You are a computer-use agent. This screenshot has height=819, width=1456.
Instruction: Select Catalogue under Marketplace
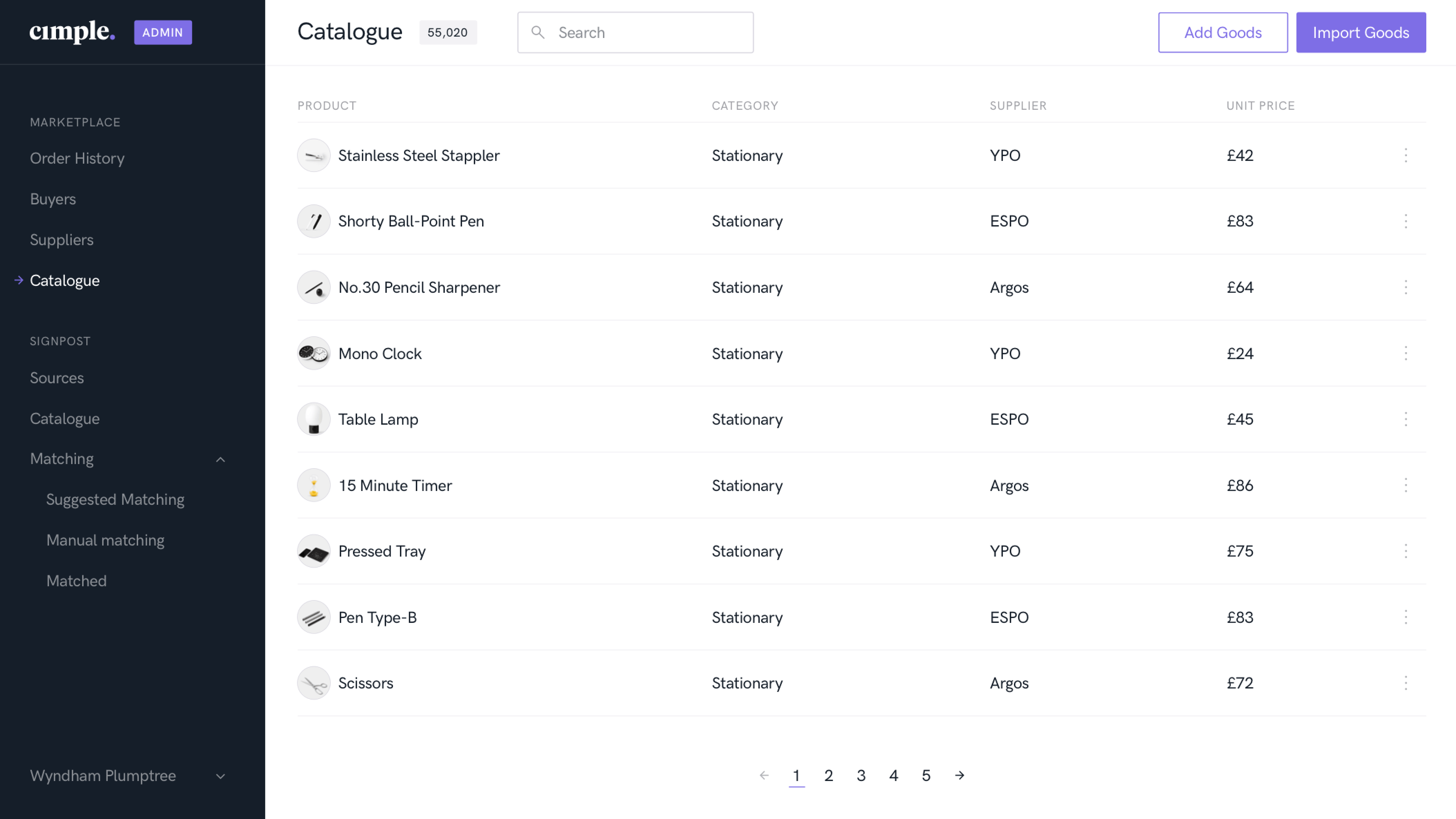coord(65,280)
